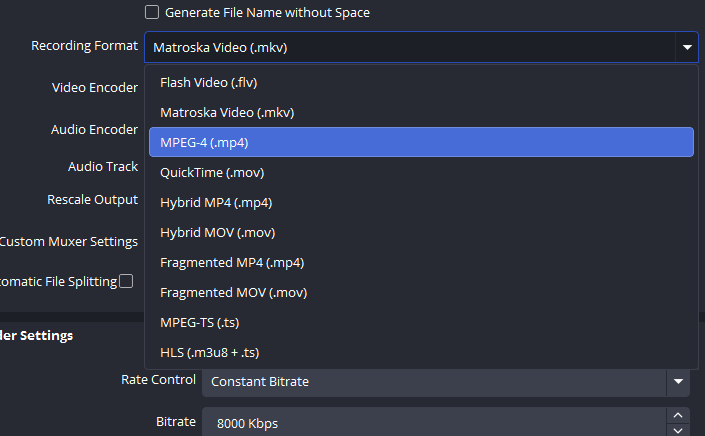Select Hybrid MP4 (.mp4) option
The image size is (705, 436).
[x=421, y=202]
